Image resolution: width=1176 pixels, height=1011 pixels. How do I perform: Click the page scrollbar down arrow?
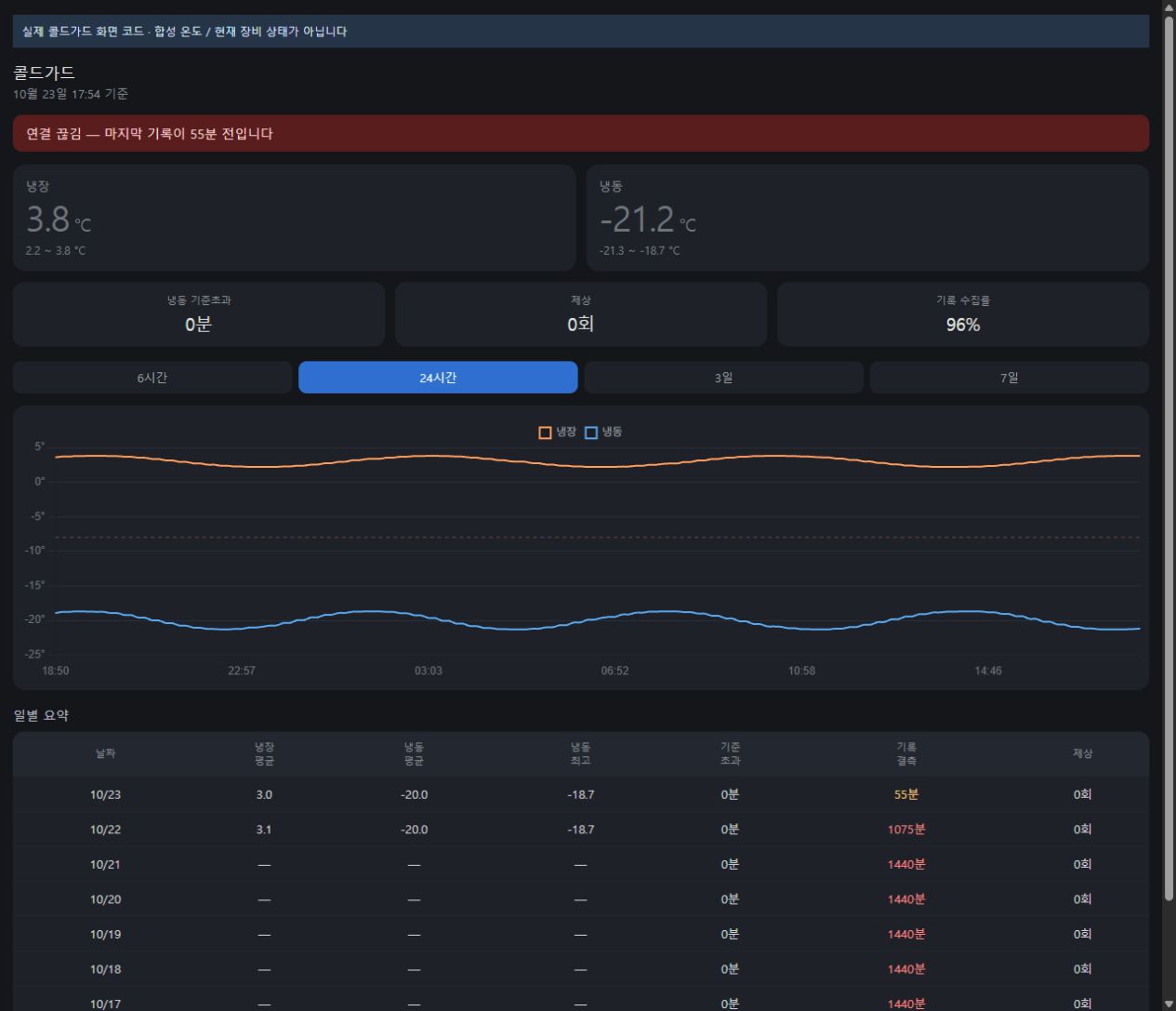click(1169, 1004)
